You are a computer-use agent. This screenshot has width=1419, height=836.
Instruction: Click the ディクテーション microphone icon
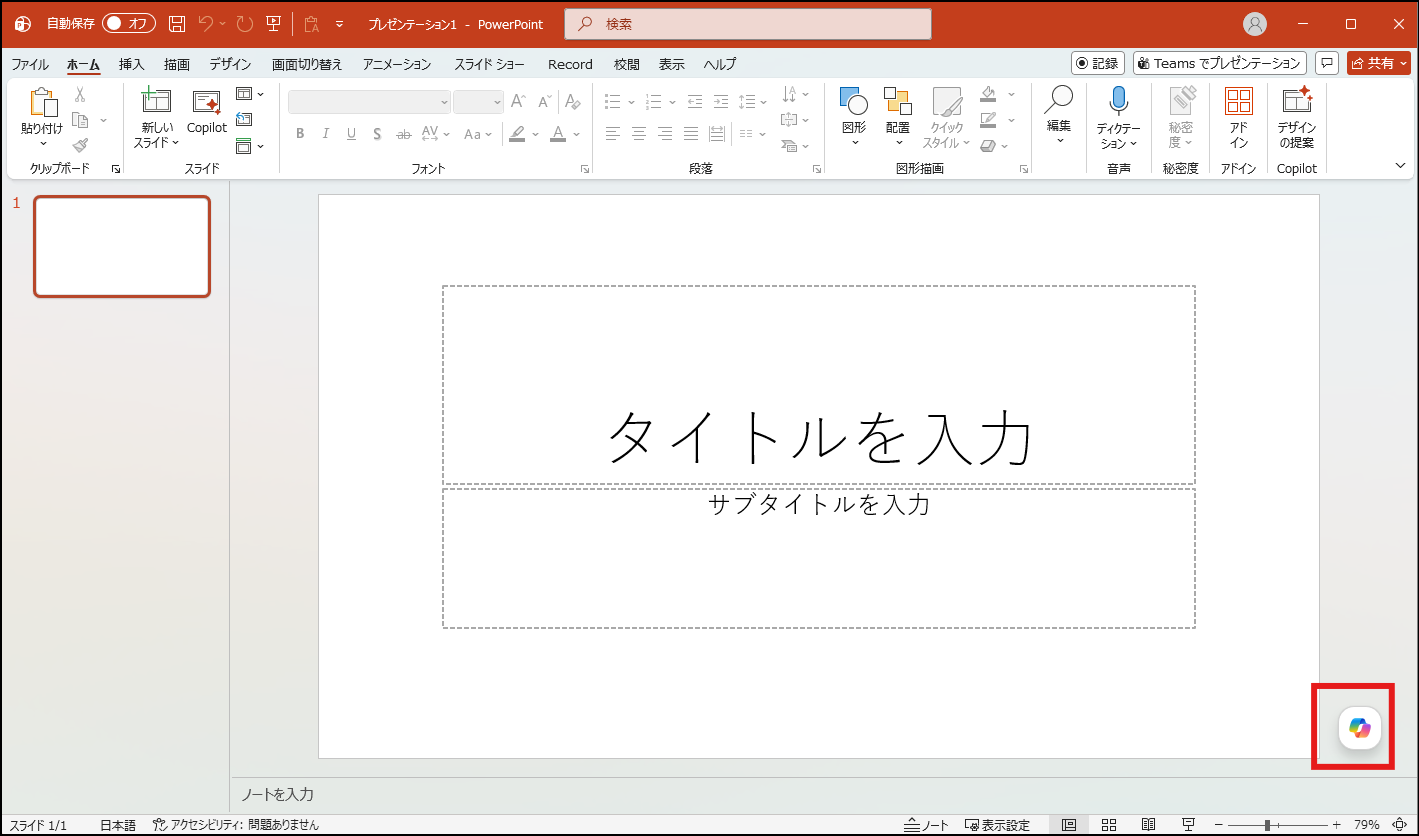pos(1118,101)
